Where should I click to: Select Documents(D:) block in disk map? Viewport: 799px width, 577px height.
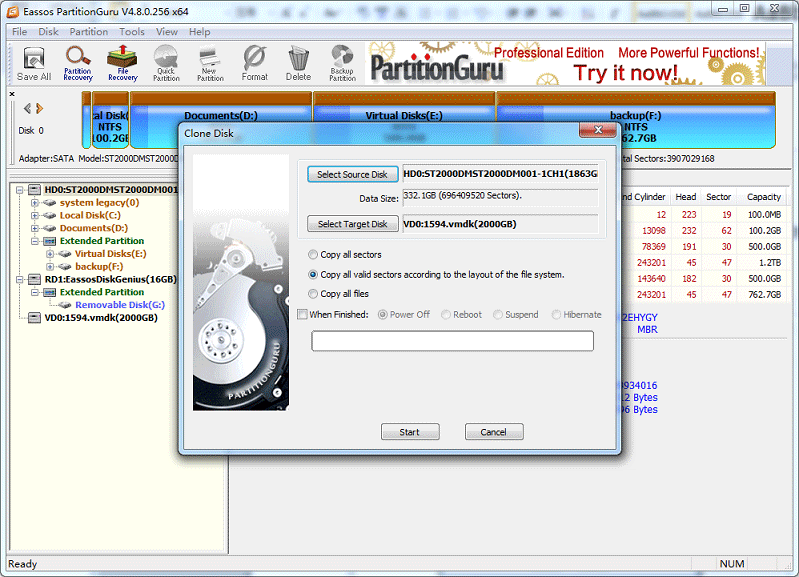pyautogui.click(x=221, y=120)
